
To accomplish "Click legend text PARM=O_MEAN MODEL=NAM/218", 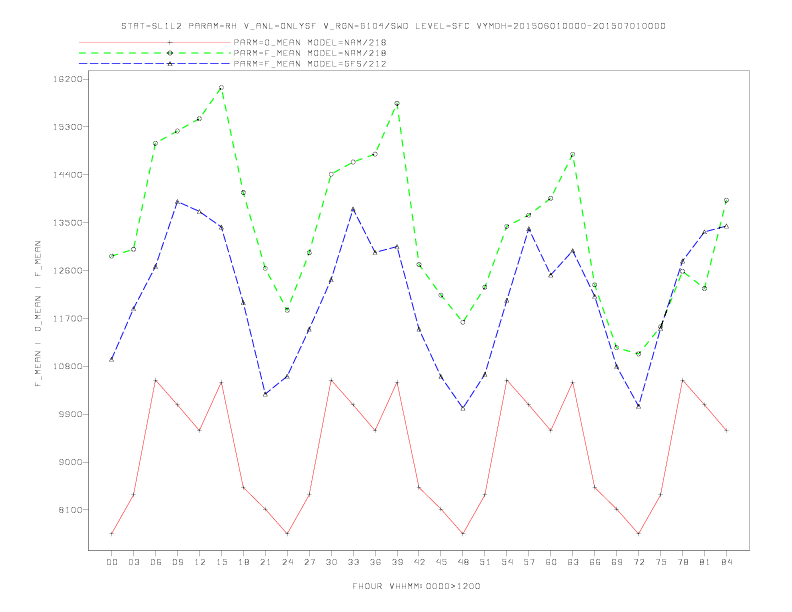I will click(x=310, y=42).
